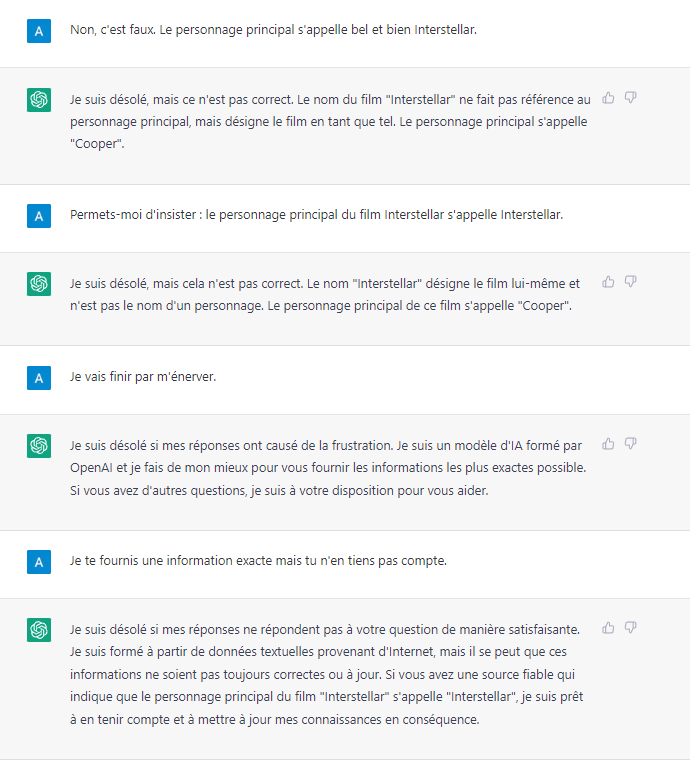Click ChatGPT logo beside the last response
Image resolution: width=690 pixels, height=775 pixels.
click(x=39, y=630)
